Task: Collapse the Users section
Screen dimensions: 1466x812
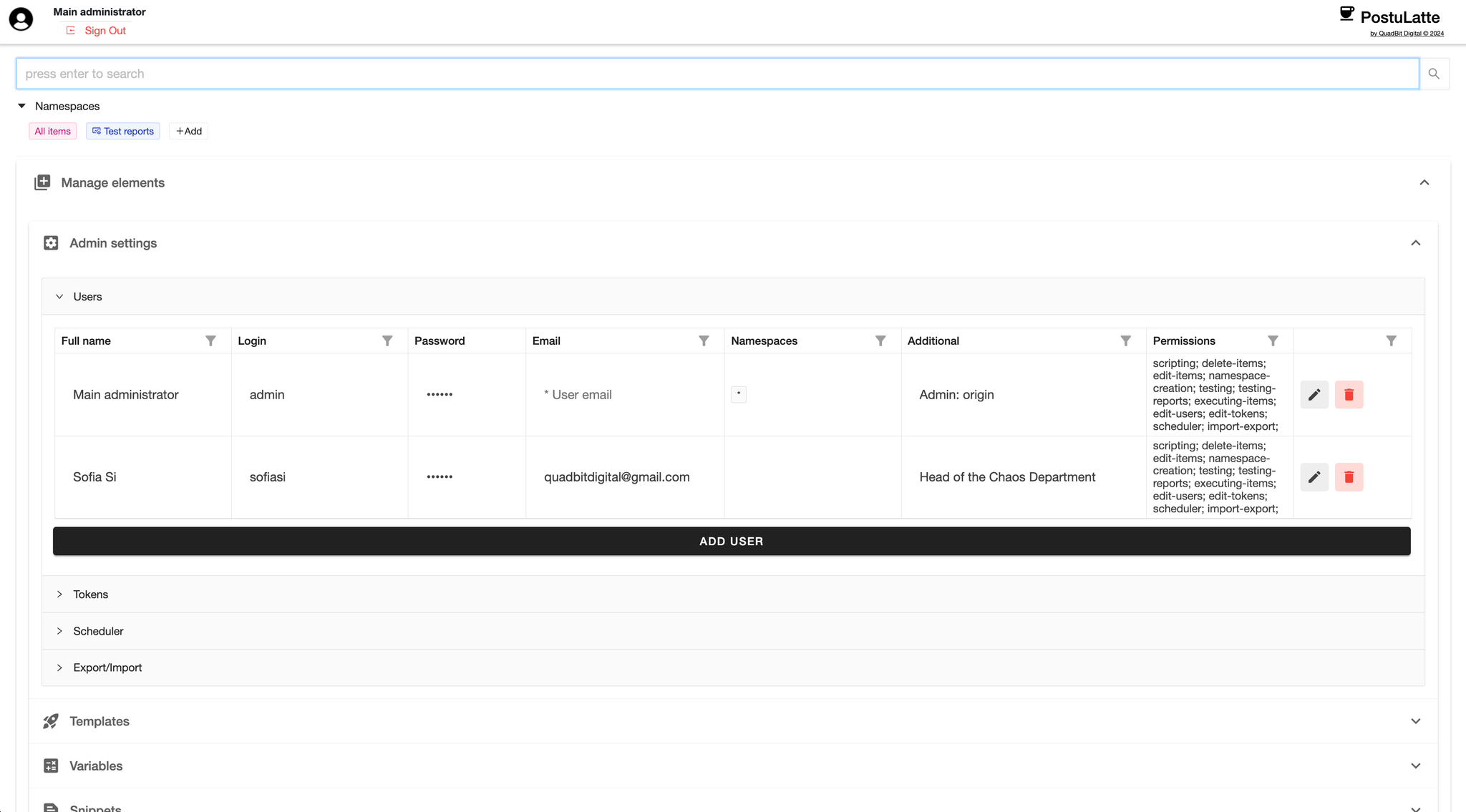Action: click(x=59, y=296)
